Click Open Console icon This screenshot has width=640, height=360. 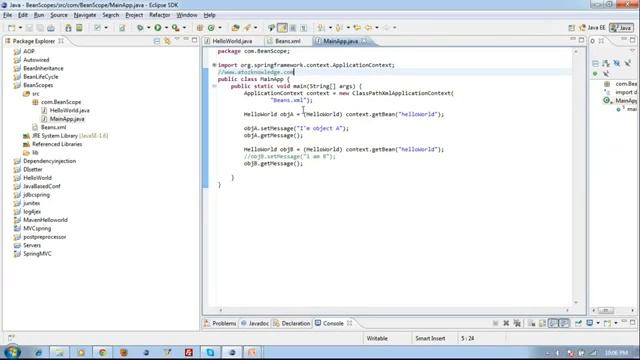coord(607,323)
